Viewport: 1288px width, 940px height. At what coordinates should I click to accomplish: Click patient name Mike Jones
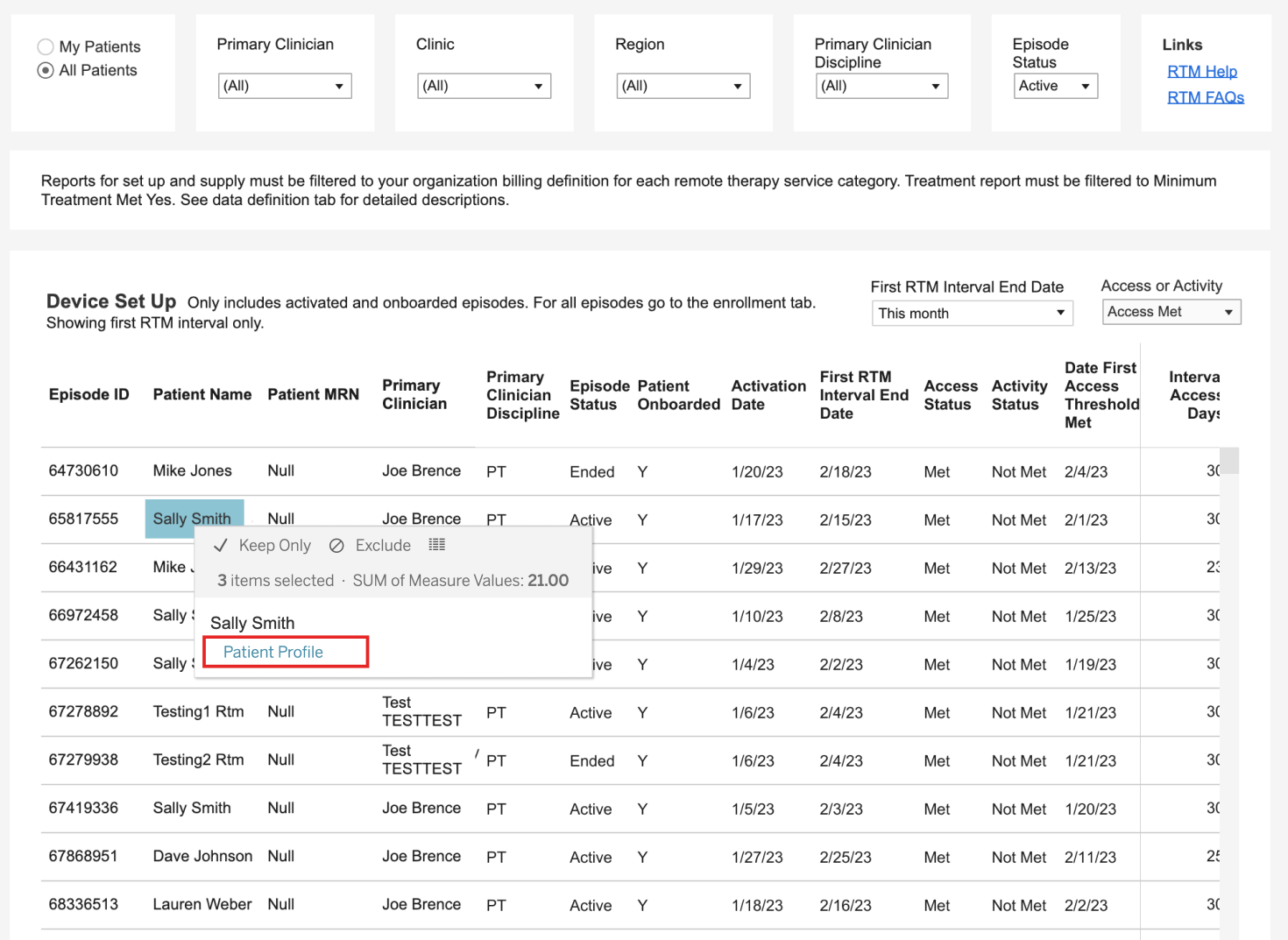pyautogui.click(x=193, y=470)
